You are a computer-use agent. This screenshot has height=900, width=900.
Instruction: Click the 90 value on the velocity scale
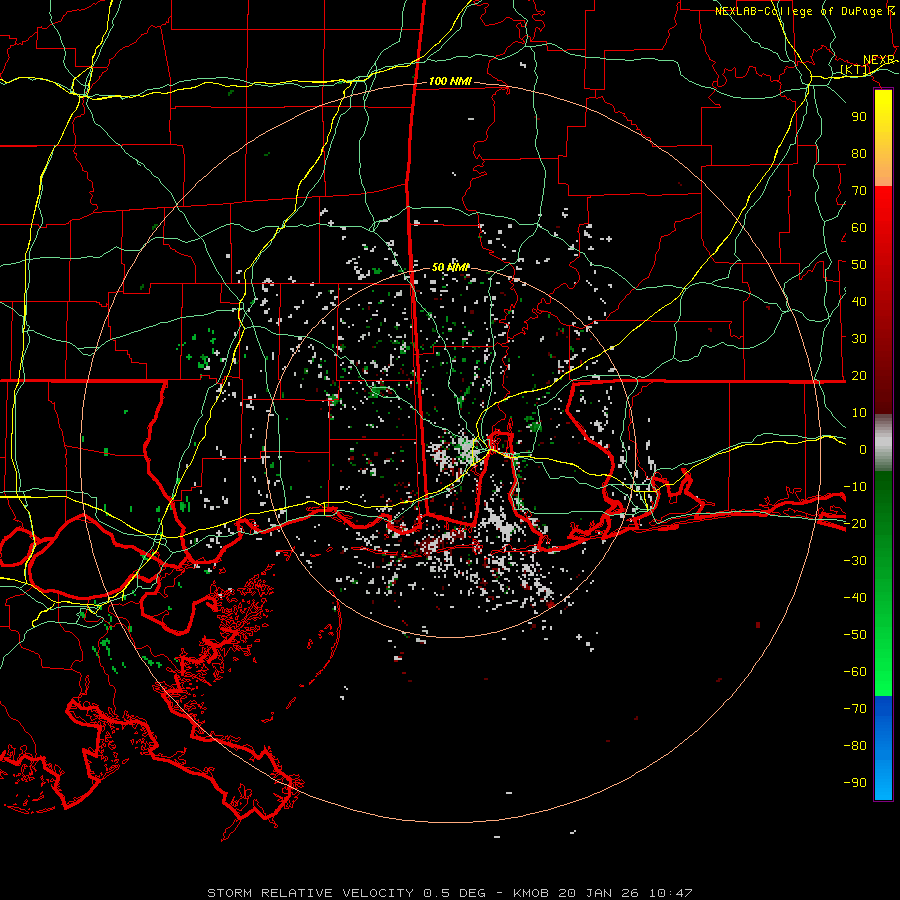(x=859, y=117)
